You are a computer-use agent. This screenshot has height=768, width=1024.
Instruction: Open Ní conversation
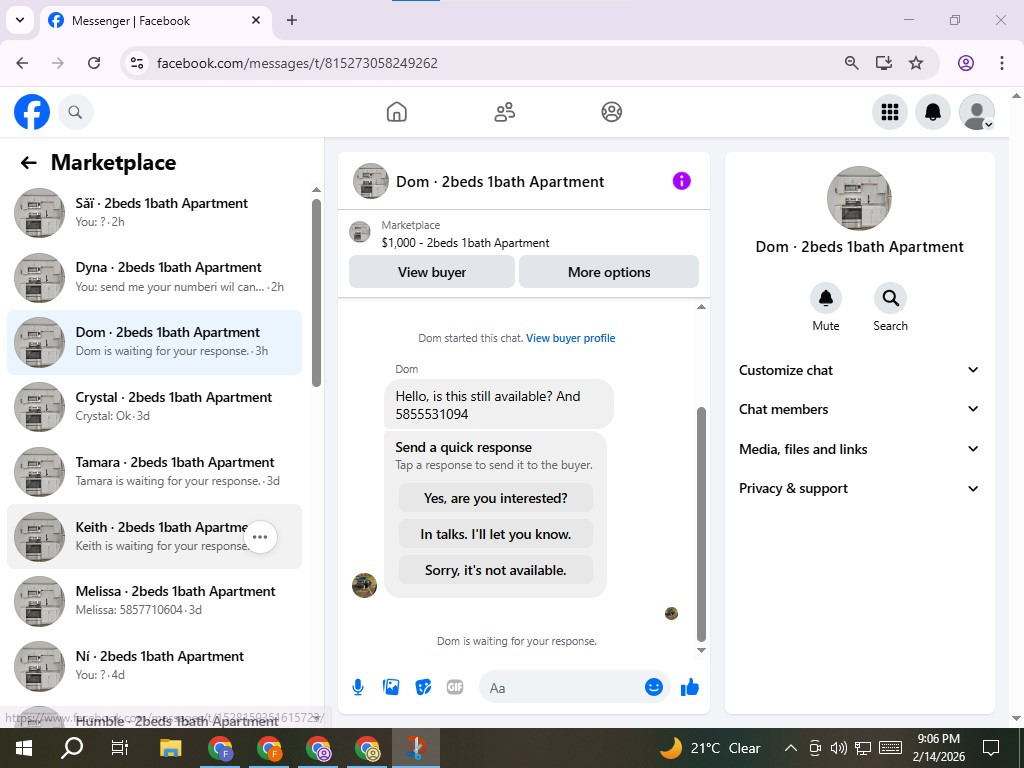tap(154, 665)
